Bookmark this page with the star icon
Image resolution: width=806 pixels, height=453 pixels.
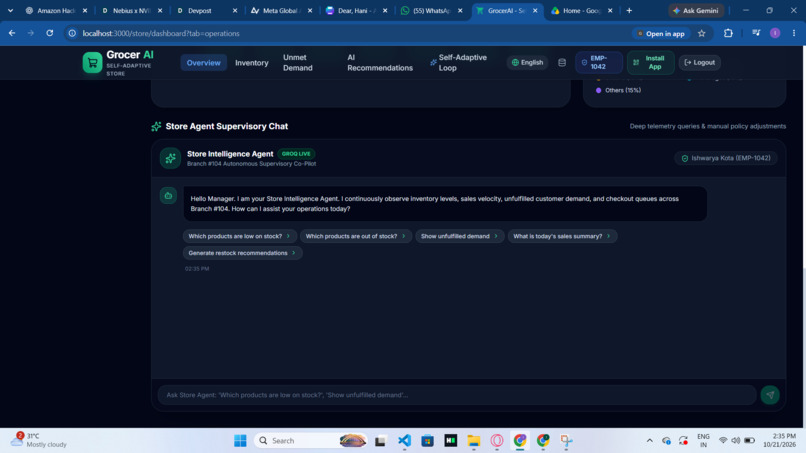point(702,33)
